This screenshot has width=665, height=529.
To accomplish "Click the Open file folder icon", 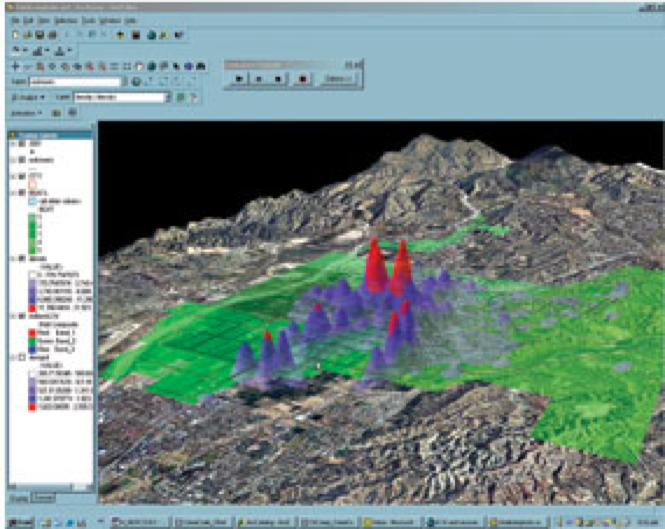I will point(25,33).
